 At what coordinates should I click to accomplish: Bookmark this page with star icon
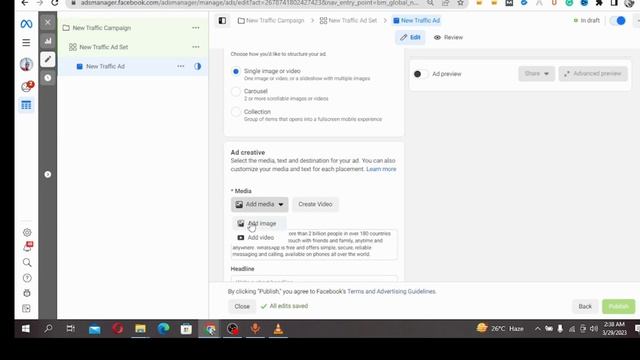coord(460,3)
